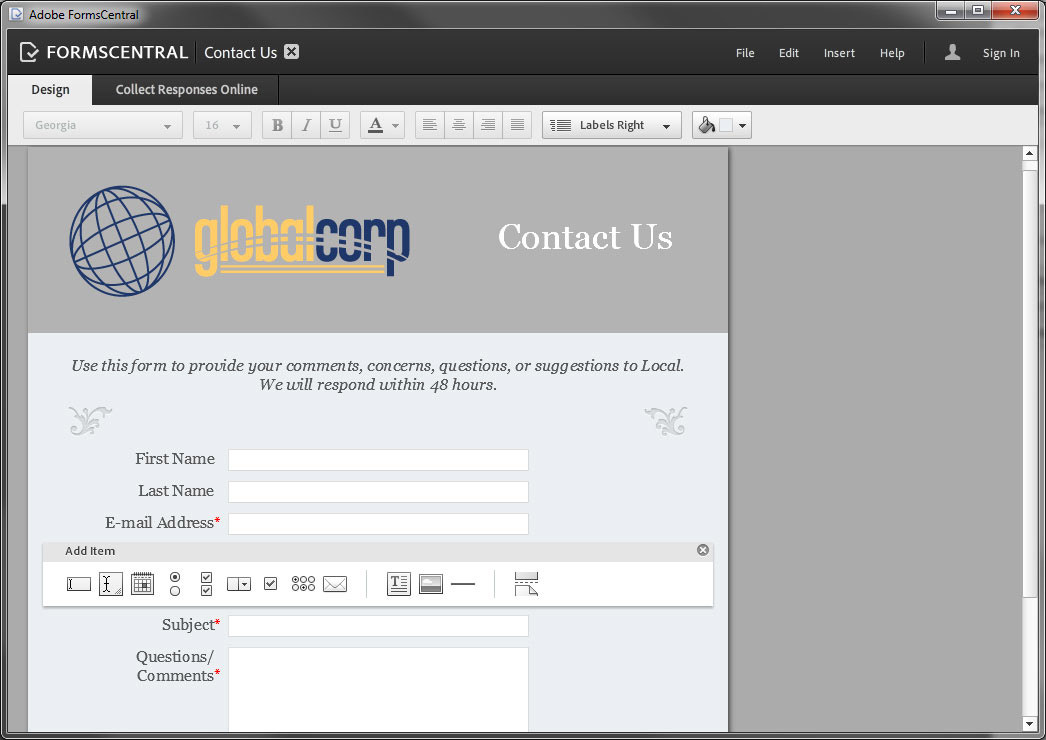Image resolution: width=1046 pixels, height=740 pixels.
Task: Add a single choice radio item
Action: [x=175, y=584]
